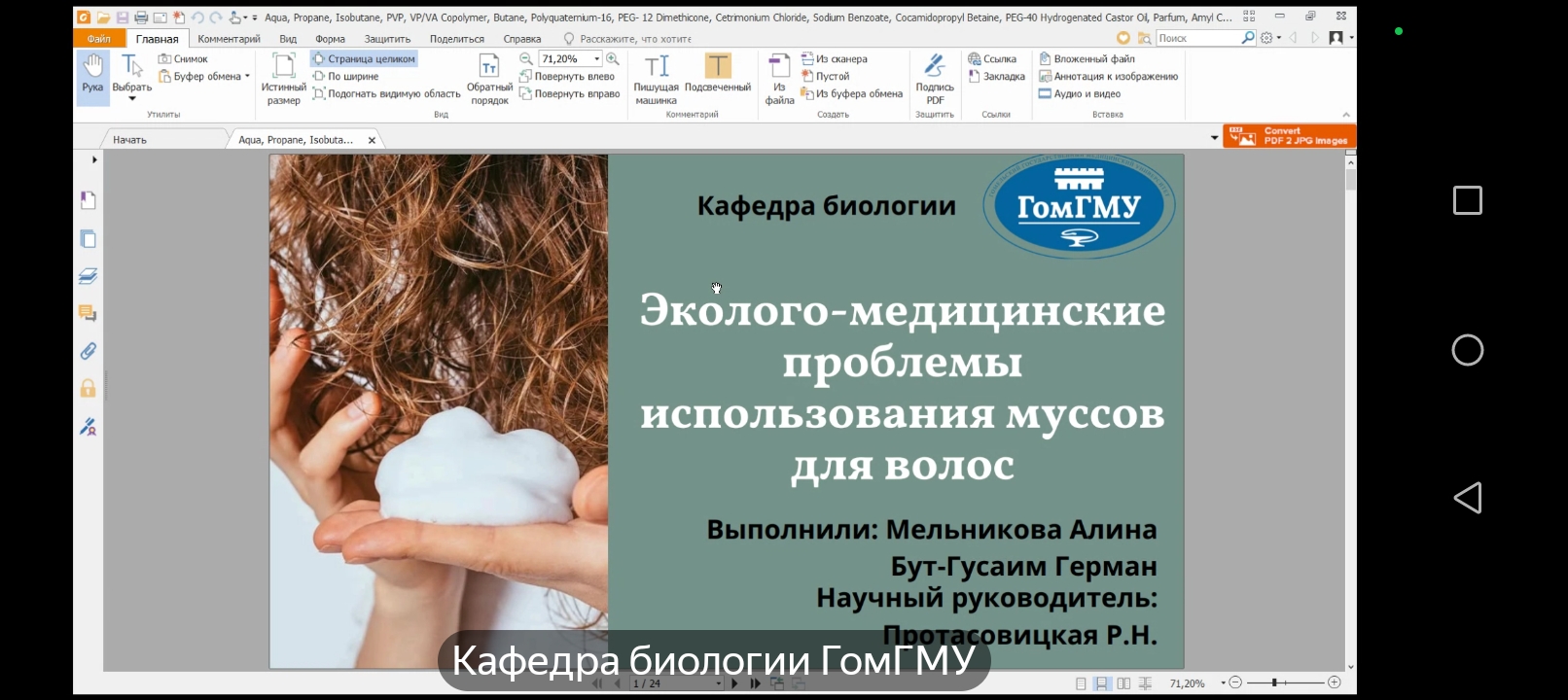The image size is (1568, 700).
Task: Select the Пишущая машинка typewriter tool
Action: pyautogui.click(x=657, y=79)
